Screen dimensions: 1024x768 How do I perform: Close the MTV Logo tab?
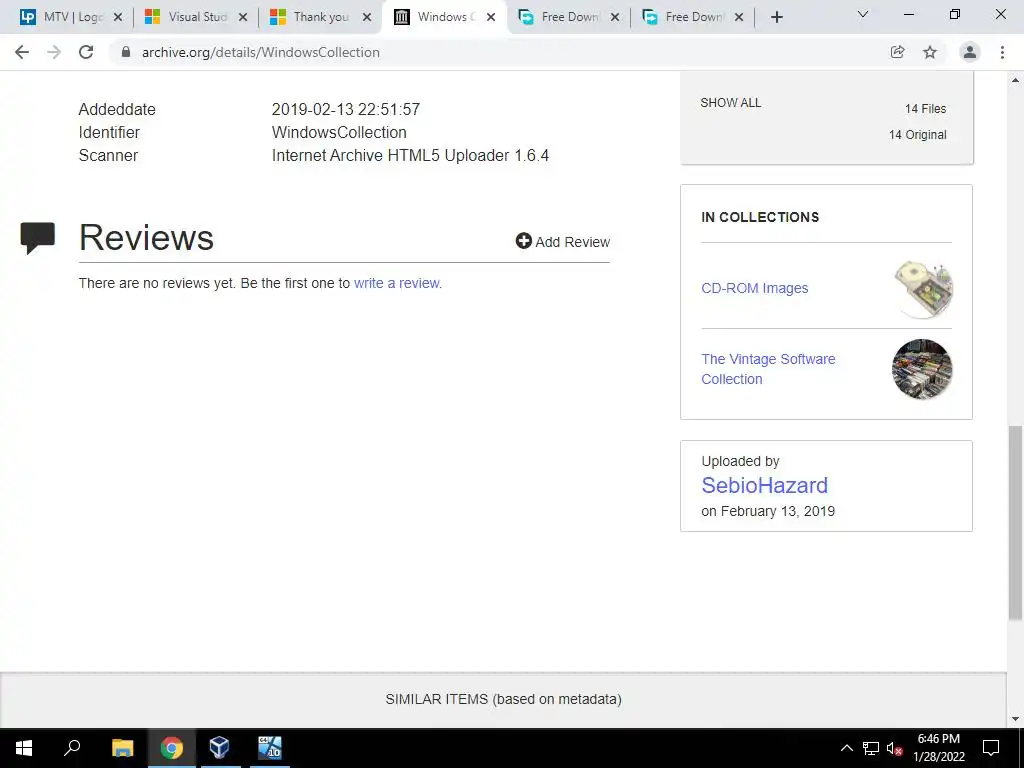tap(118, 18)
